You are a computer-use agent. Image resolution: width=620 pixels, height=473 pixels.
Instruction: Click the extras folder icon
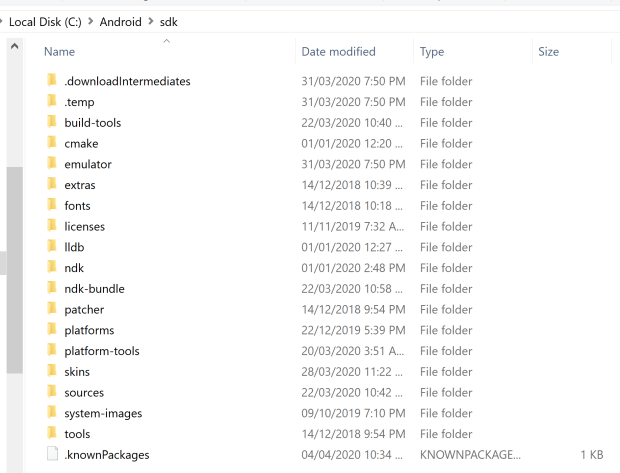point(52,184)
